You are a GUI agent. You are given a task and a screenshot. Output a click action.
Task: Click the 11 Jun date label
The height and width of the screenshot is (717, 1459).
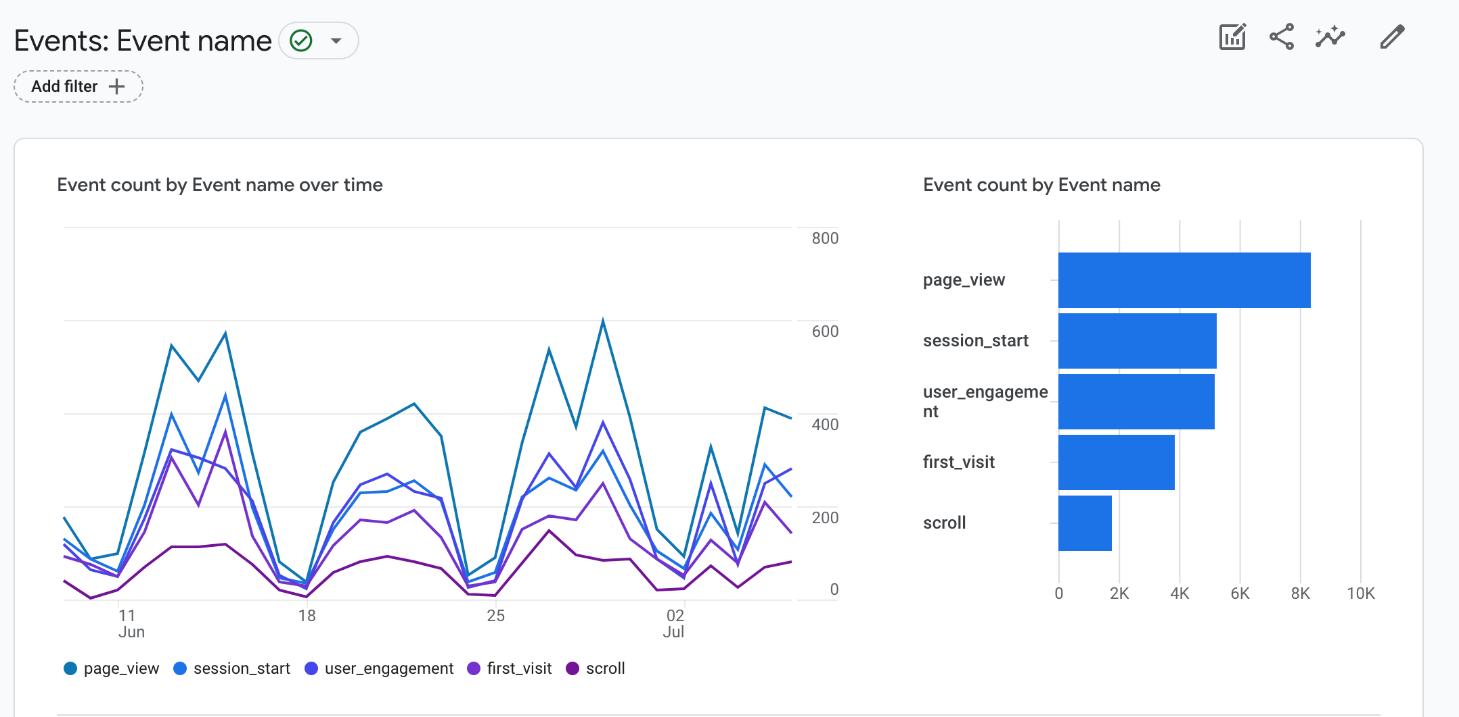coord(131,623)
